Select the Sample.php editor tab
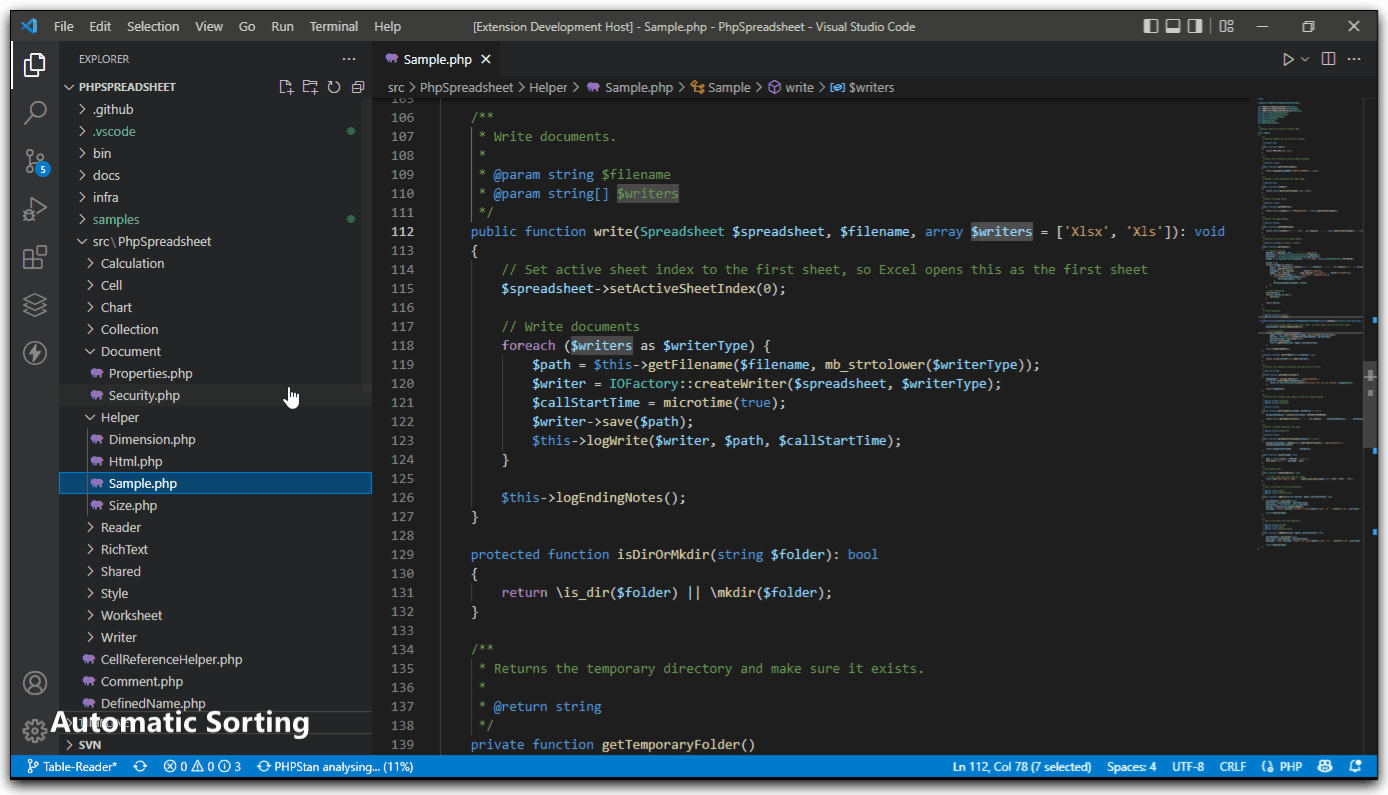The image size is (1388, 795). coord(437,60)
